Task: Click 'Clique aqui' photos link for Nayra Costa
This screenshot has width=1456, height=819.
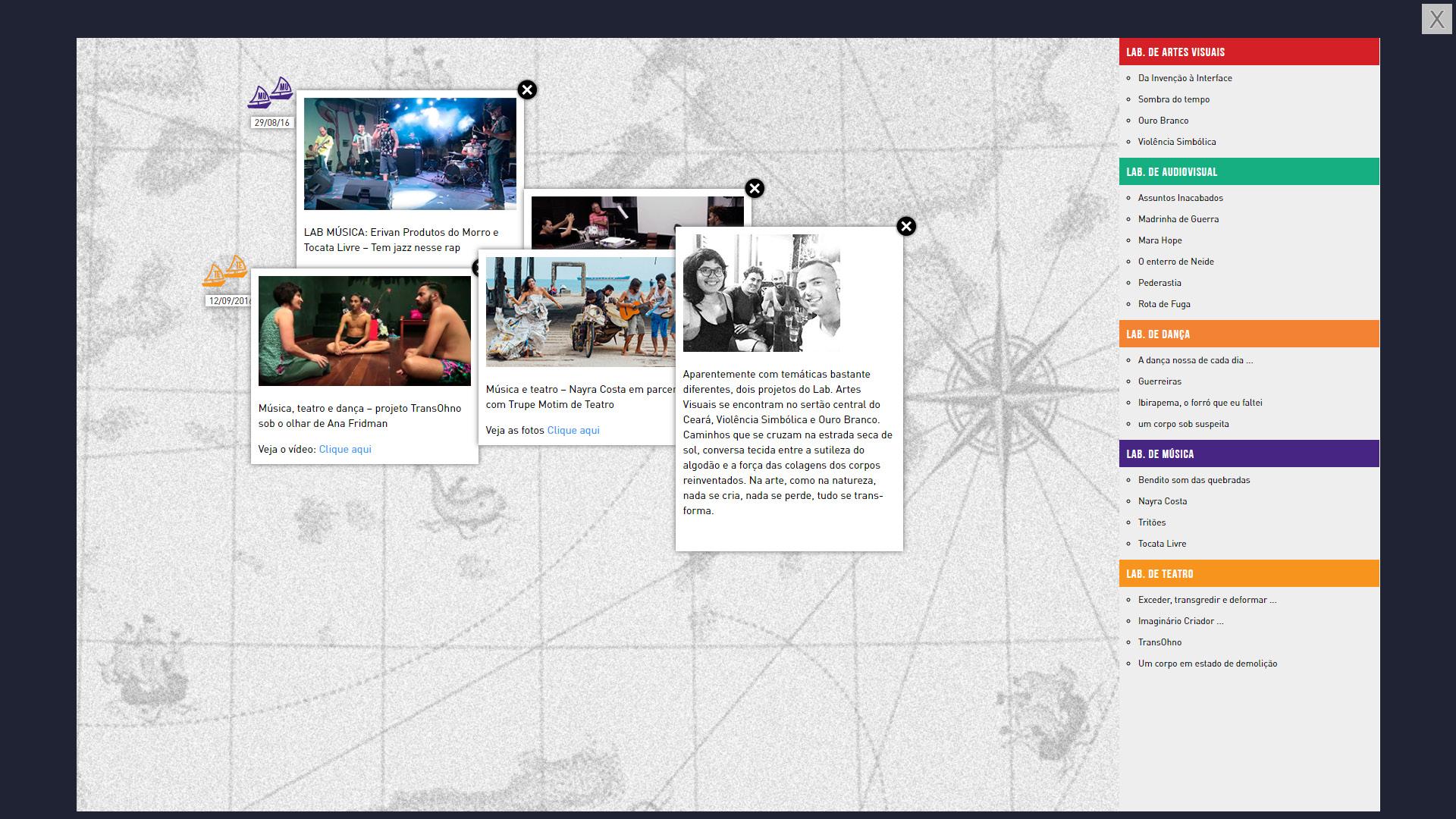Action: (x=573, y=431)
